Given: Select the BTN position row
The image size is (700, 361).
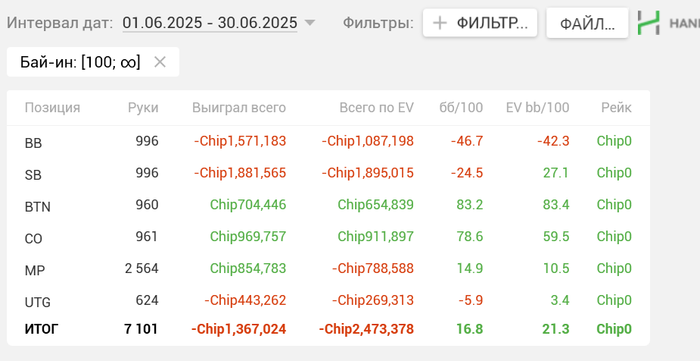Looking at the screenshot, I should (x=328, y=205).
